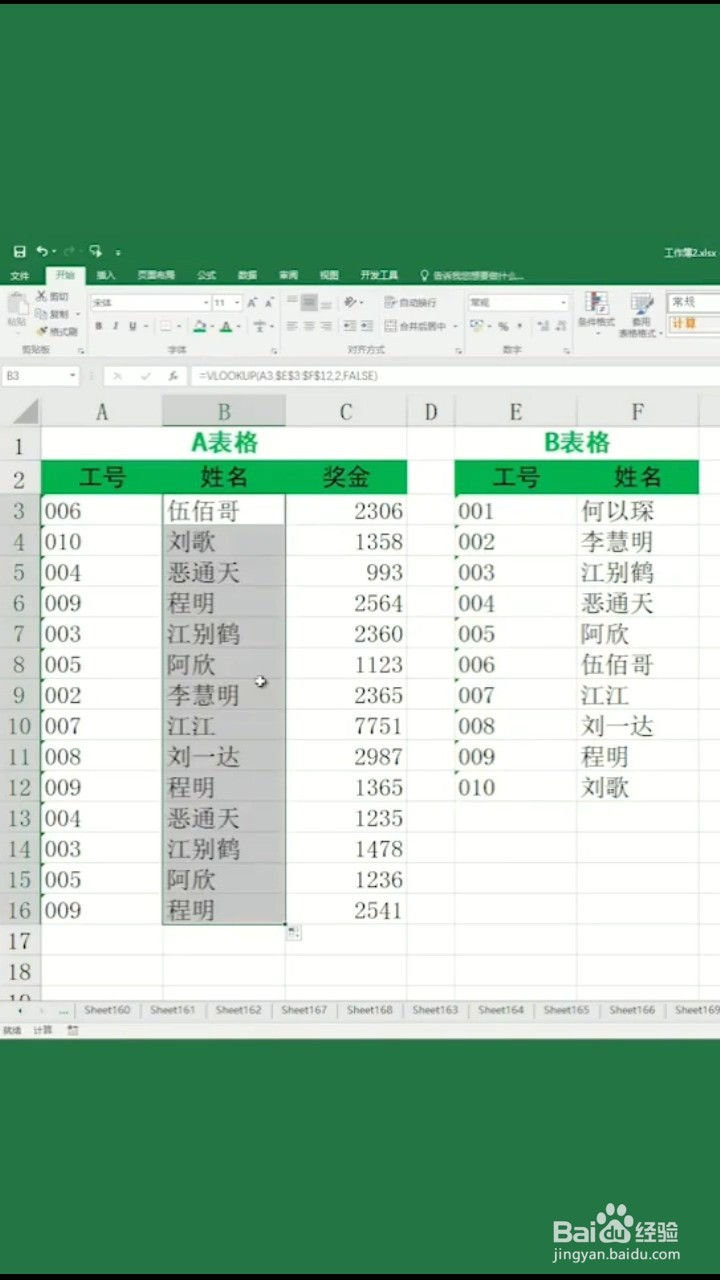Open the Sheet167 tab
Screen dimensions: 720x1280
[304, 1010]
